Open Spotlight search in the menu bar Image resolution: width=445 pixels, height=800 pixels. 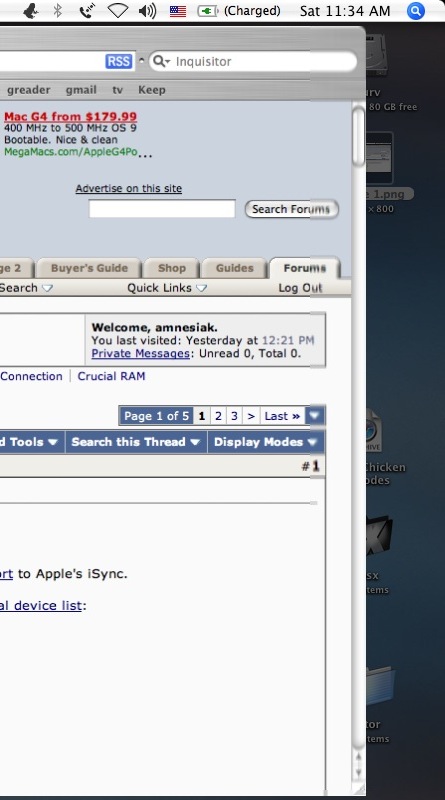[416, 11]
